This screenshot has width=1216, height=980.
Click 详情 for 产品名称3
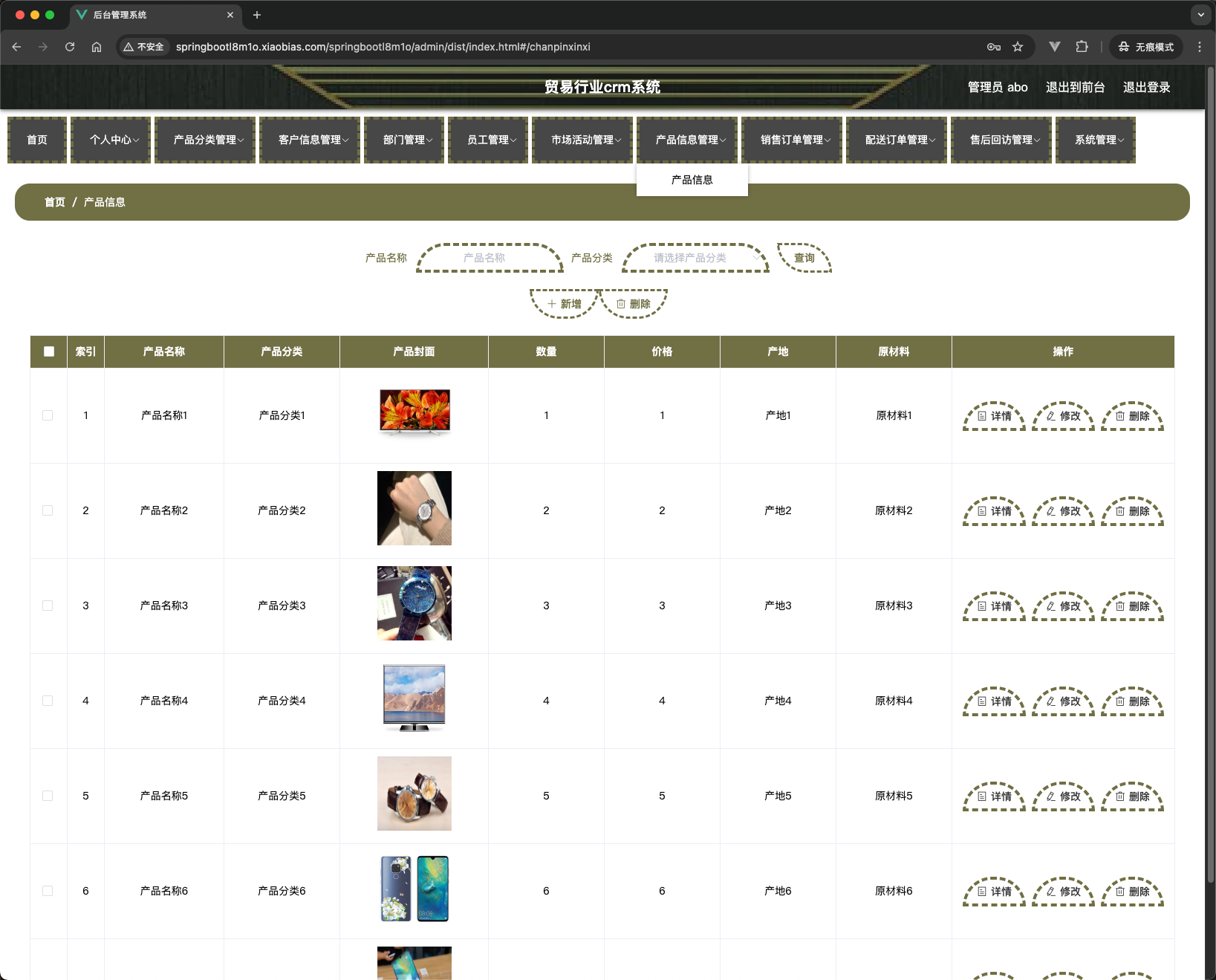994,606
